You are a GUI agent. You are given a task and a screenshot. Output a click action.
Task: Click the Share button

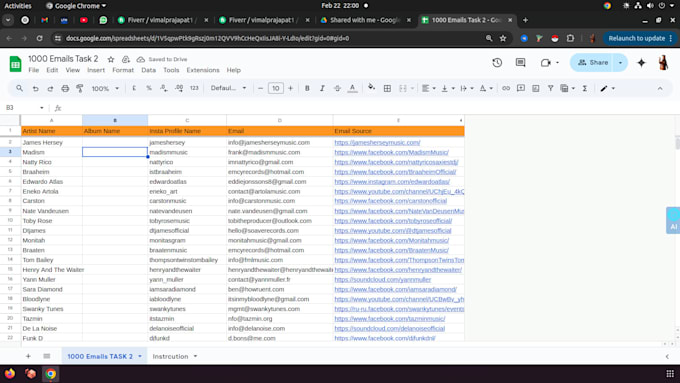click(x=592, y=62)
